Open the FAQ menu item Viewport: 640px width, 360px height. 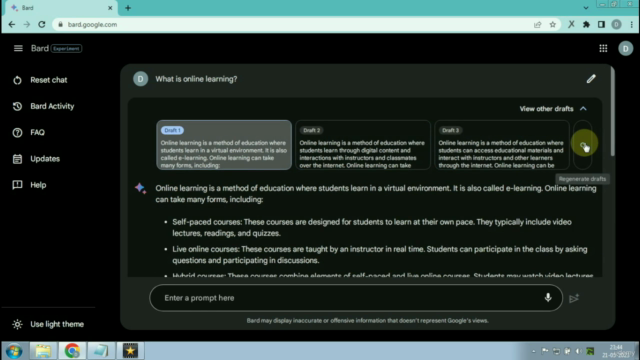(38, 133)
